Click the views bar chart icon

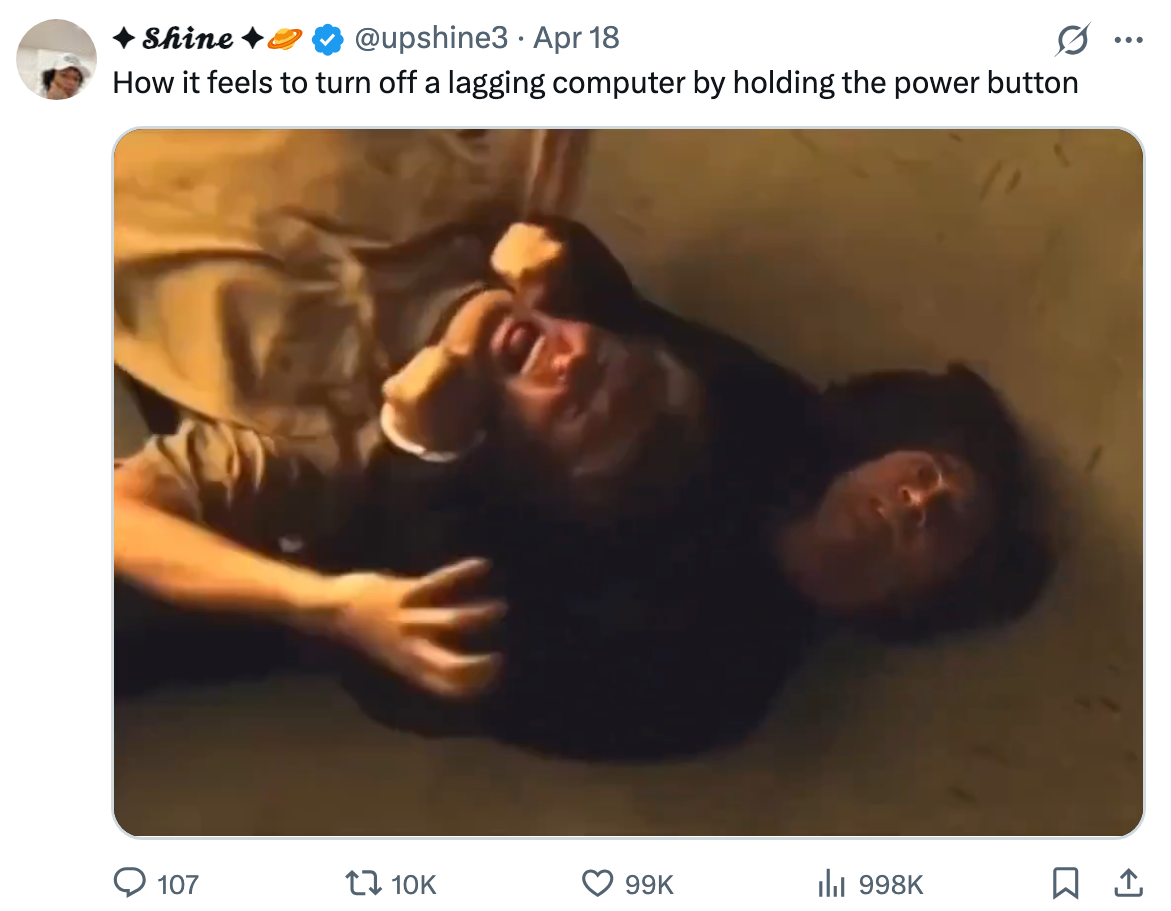(x=832, y=883)
